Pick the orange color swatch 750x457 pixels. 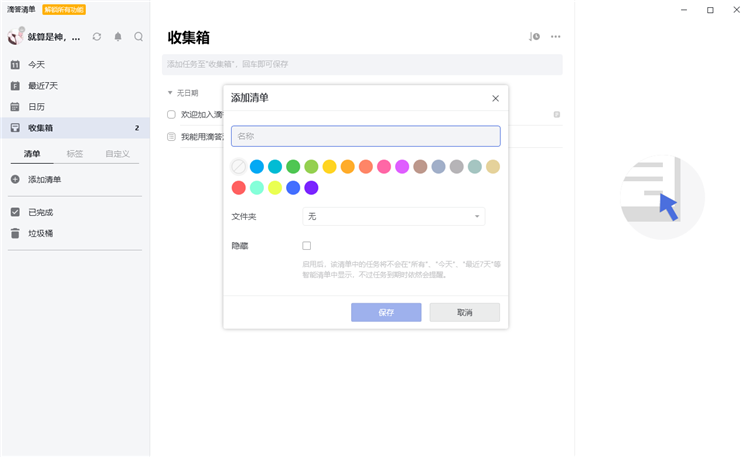click(x=348, y=167)
